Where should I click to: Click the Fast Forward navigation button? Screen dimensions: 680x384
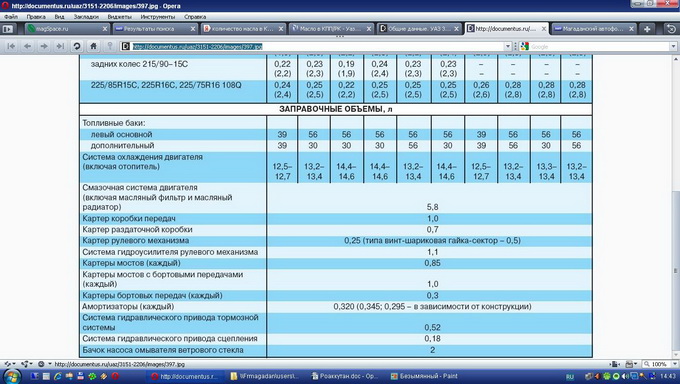pyautogui.click(x=60, y=46)
